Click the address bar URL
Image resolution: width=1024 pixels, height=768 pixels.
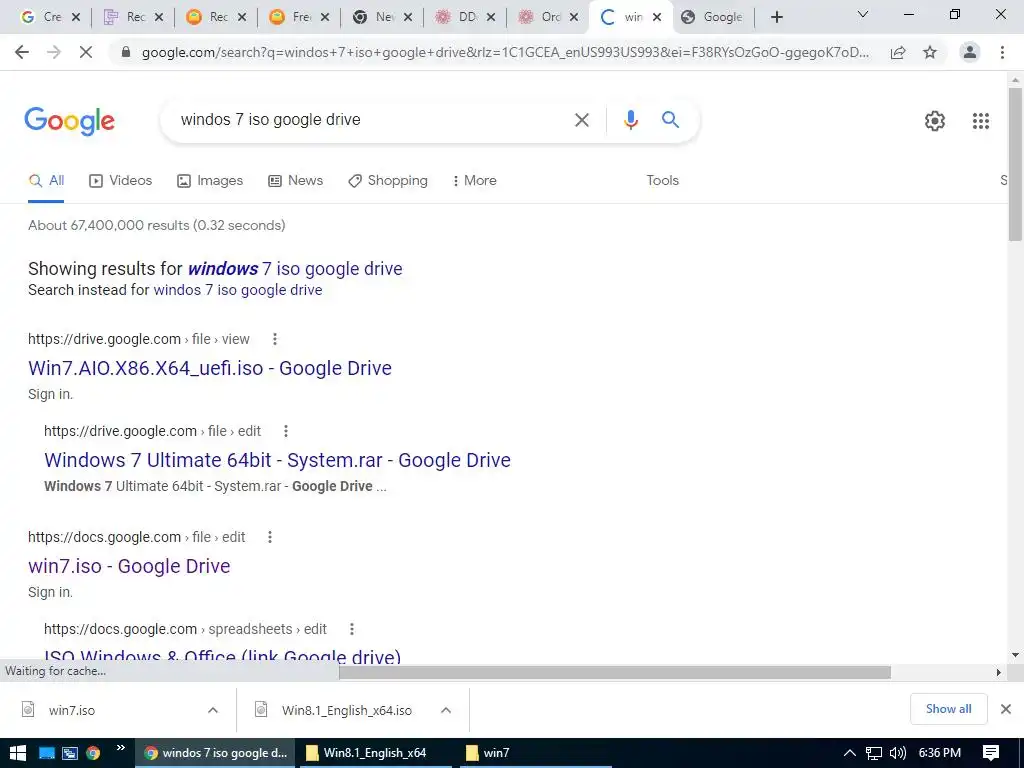click(505, 53)
